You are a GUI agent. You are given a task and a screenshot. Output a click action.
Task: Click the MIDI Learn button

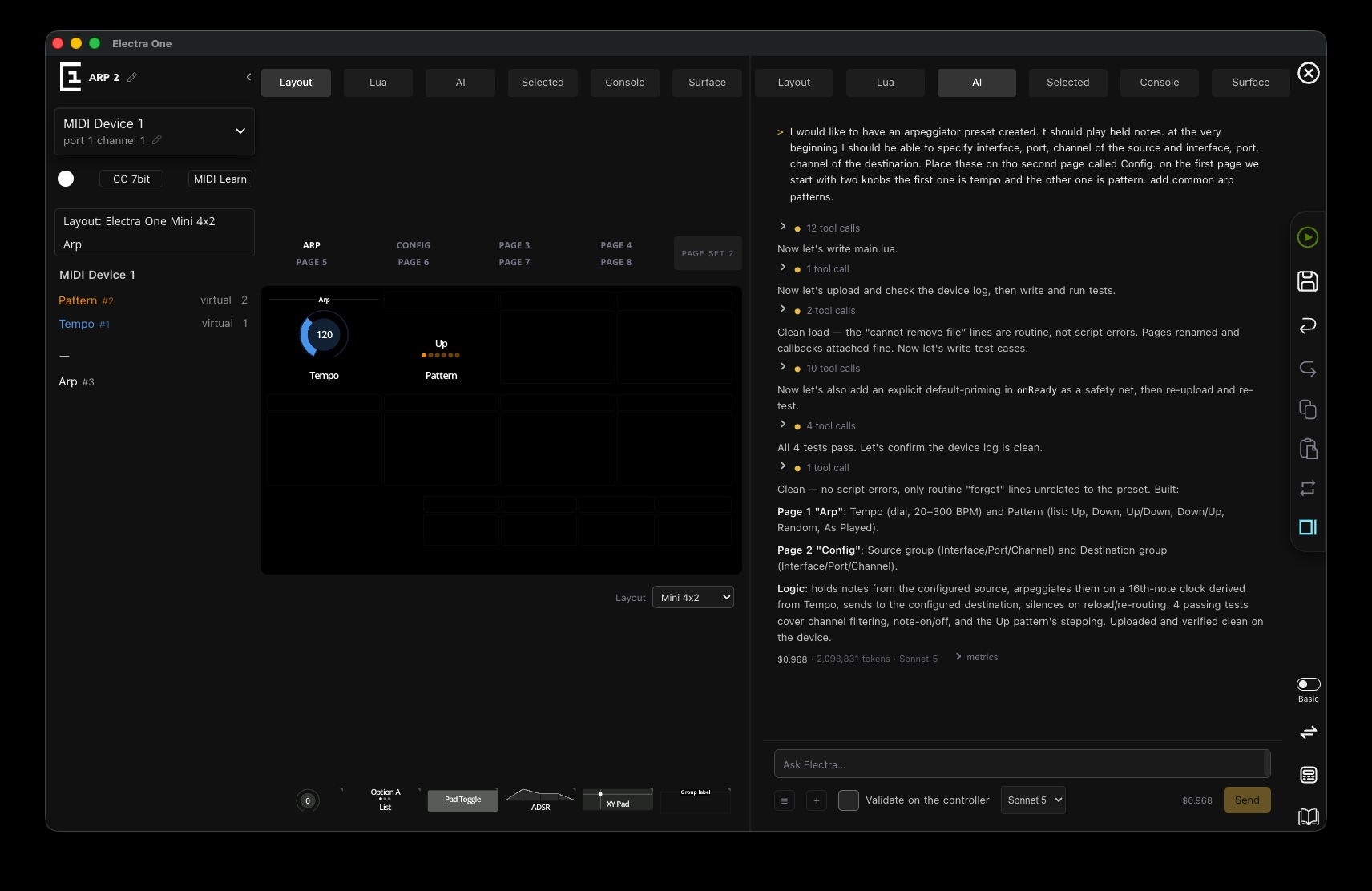click(x=220, y=179)
